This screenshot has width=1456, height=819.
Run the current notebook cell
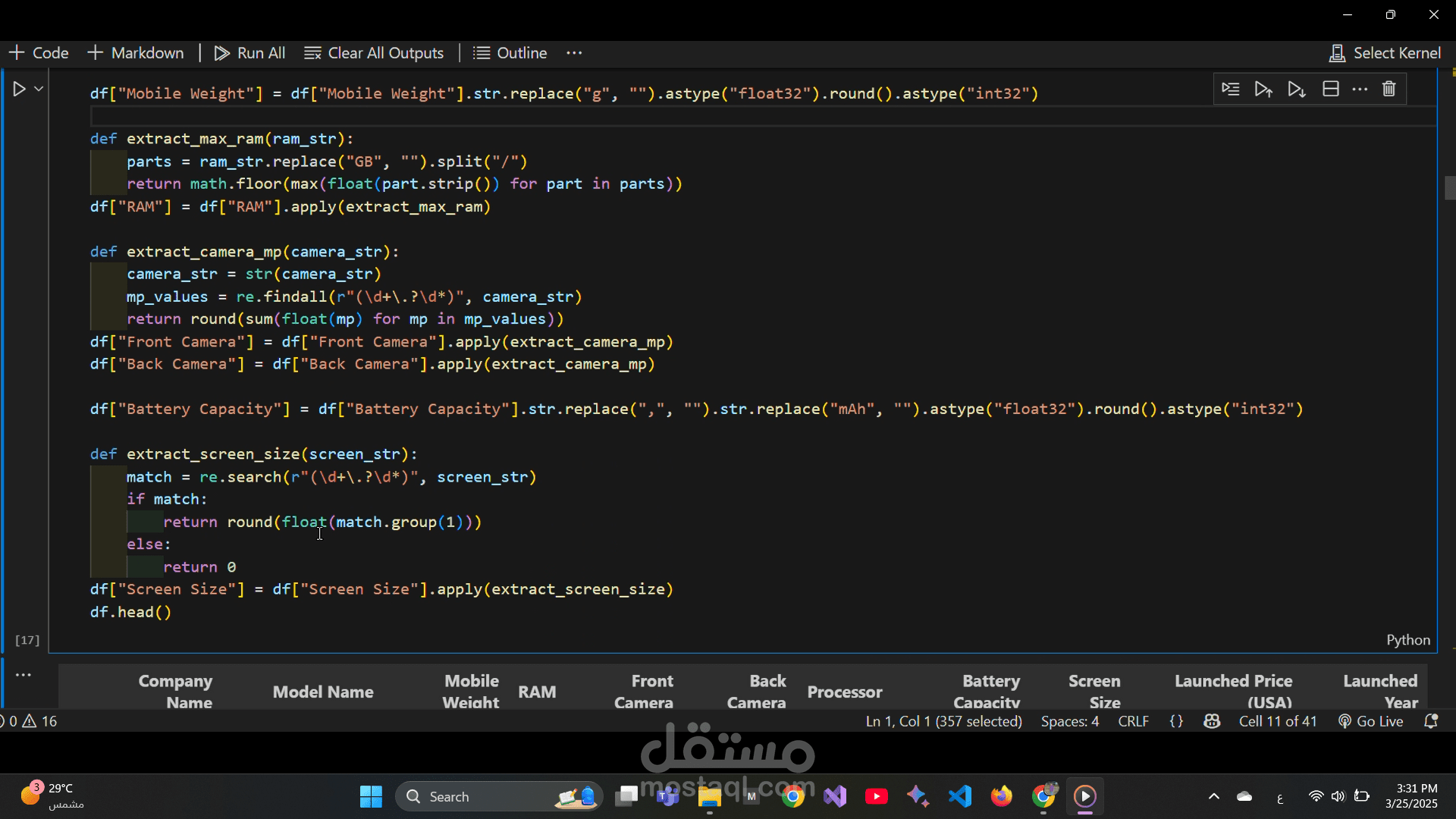19,89
